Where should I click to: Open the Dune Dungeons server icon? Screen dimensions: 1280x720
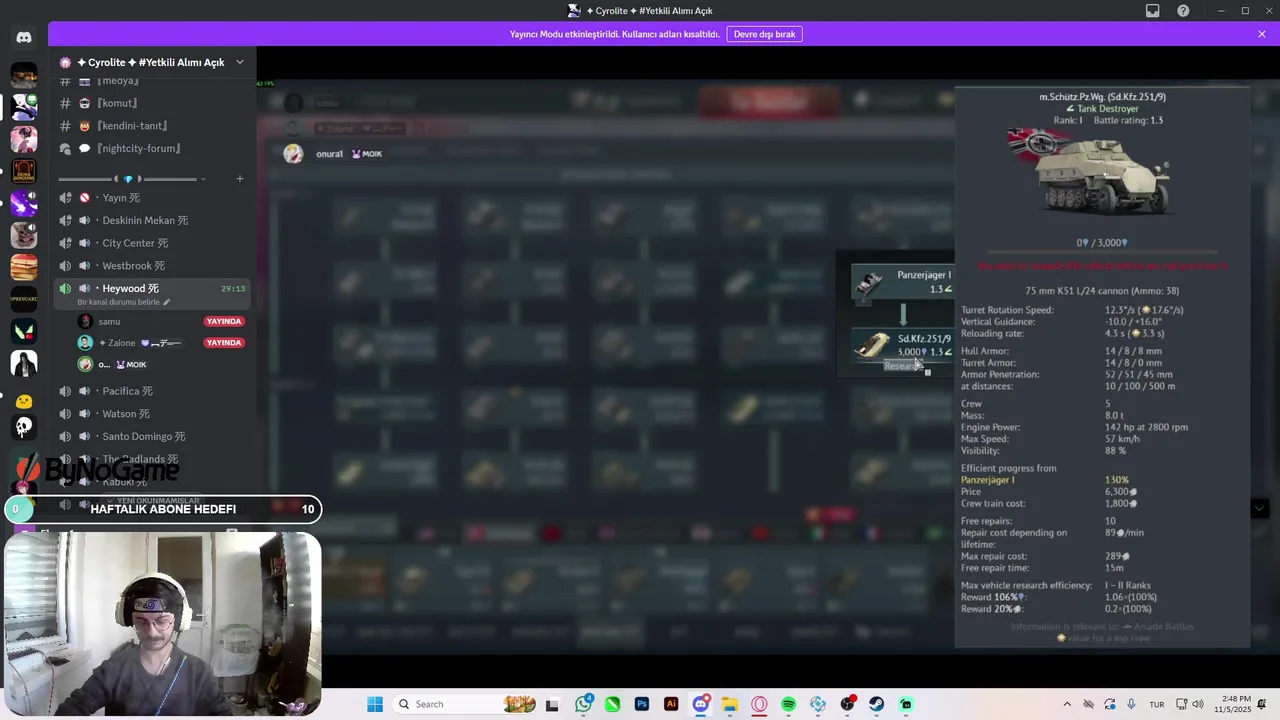[24, 171]
